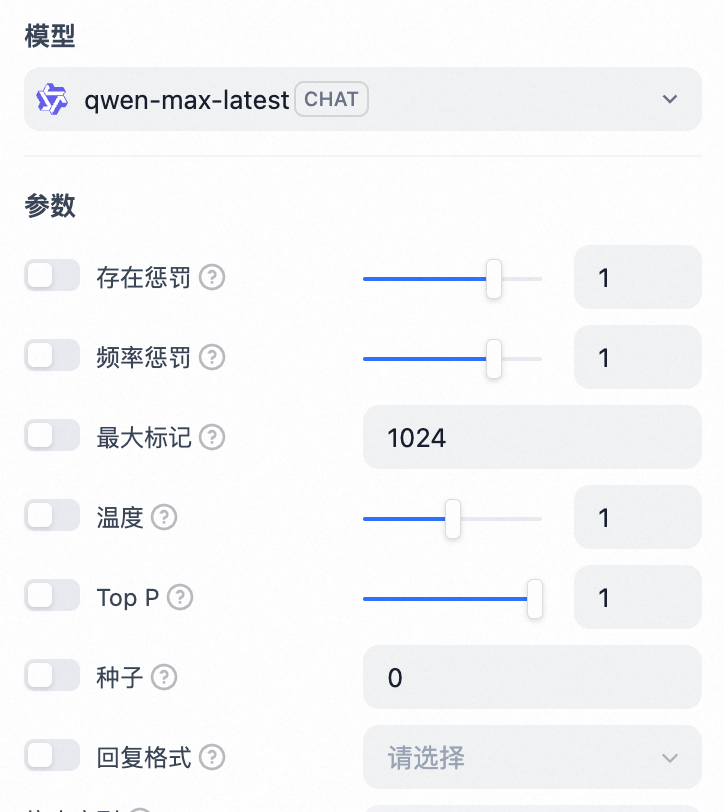This screenshot has height=812, width=724.
Task: Click the 最大标记 input showing 1024
Action: [532, 437]
